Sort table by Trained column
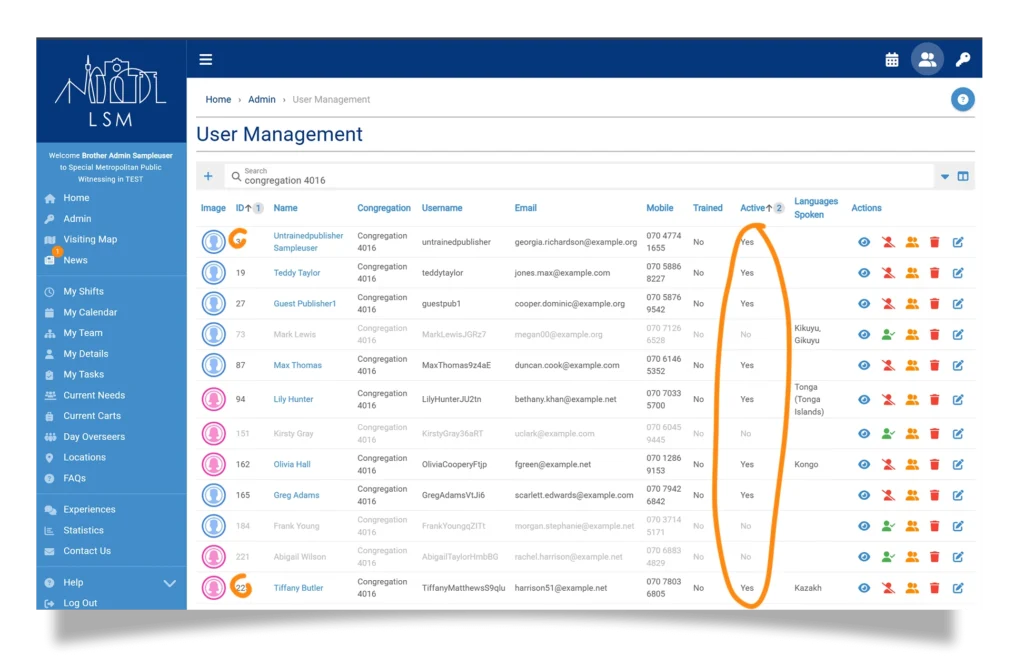1024x665 pixels. click(x=707, y=208)
